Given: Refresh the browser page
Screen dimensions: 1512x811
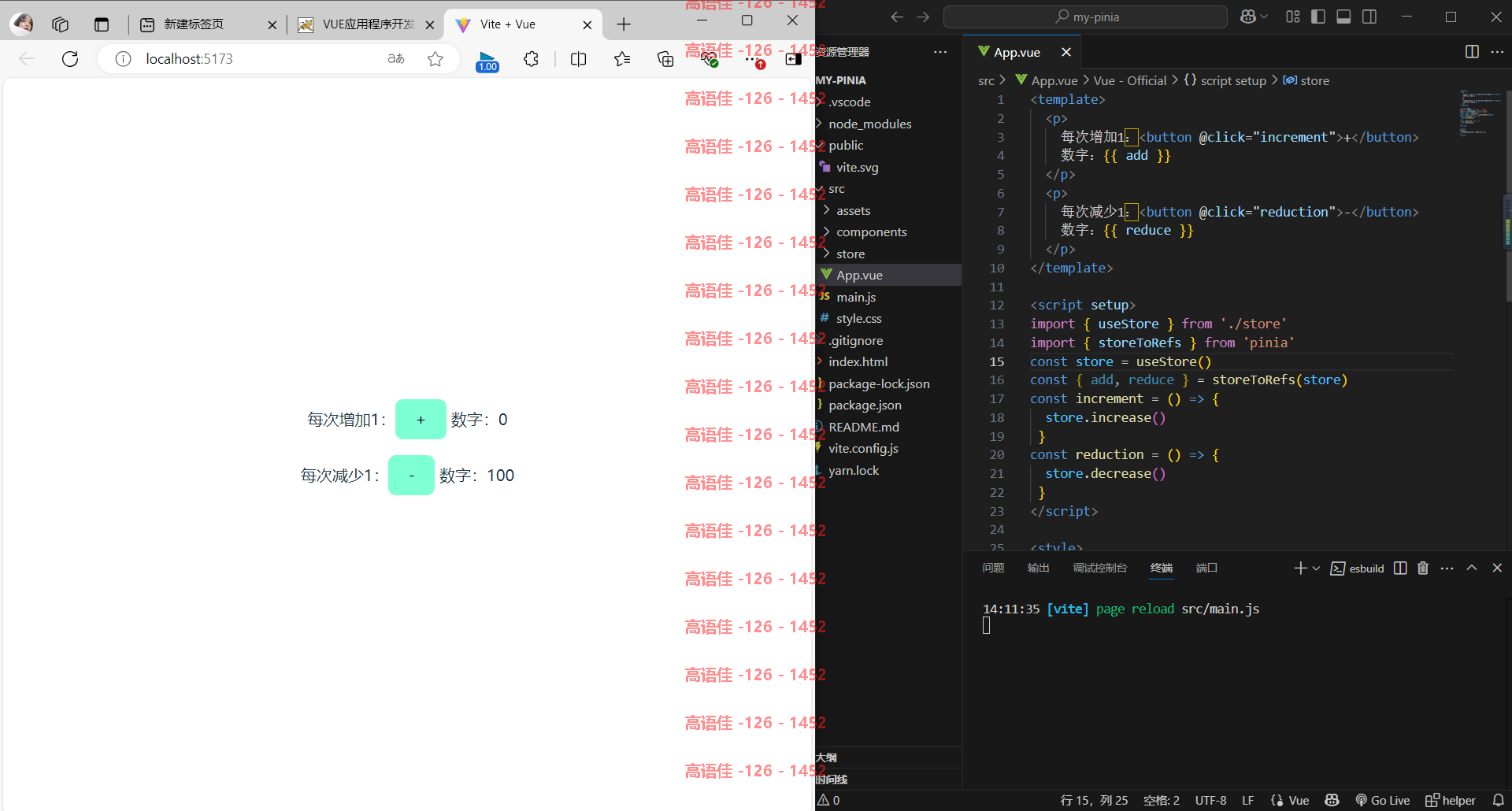Looking at the screenshot, I should [70, 59].
